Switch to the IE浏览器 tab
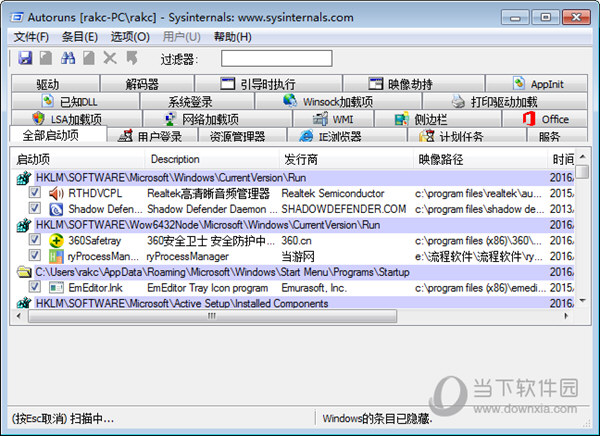The width and height of the screenshot is (600, 436). tap(347, 136)
